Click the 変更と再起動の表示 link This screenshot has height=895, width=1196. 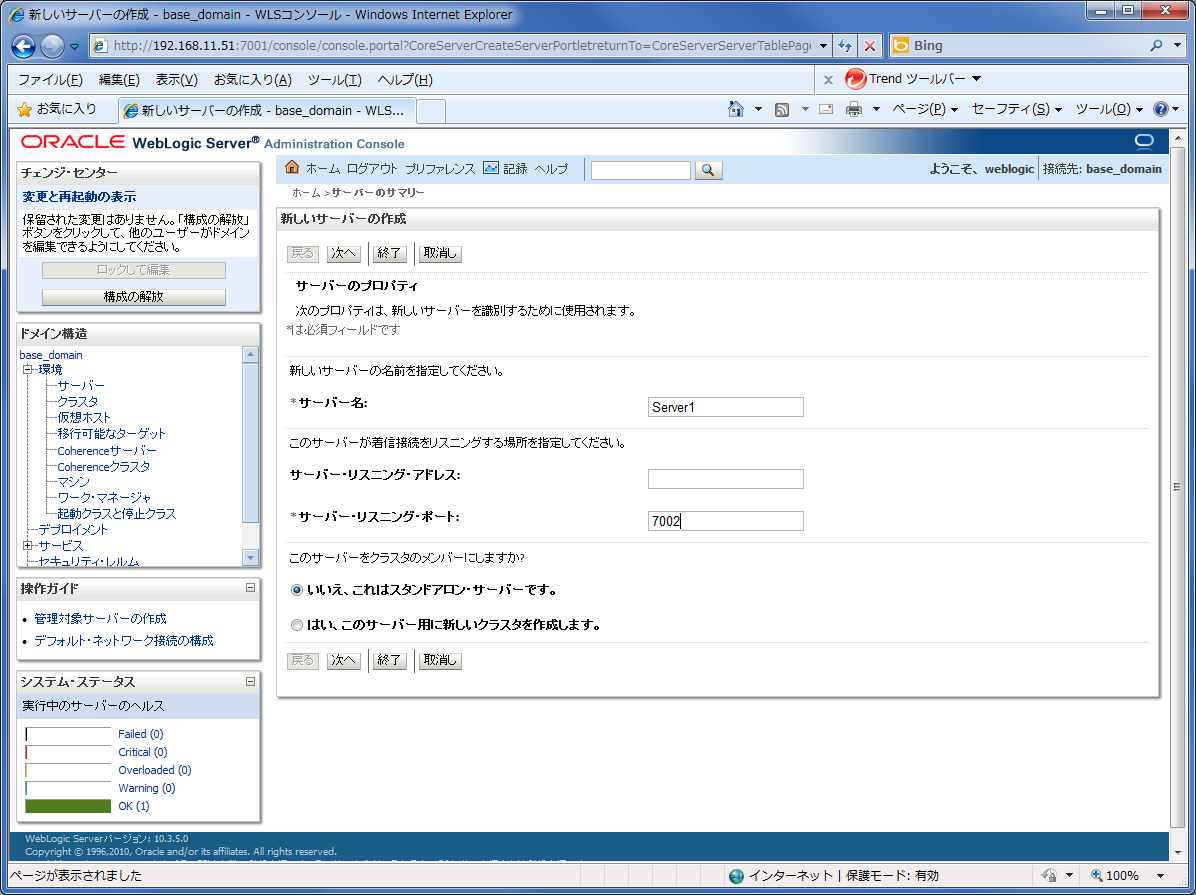pyautogui.click(x=79, y=197)
